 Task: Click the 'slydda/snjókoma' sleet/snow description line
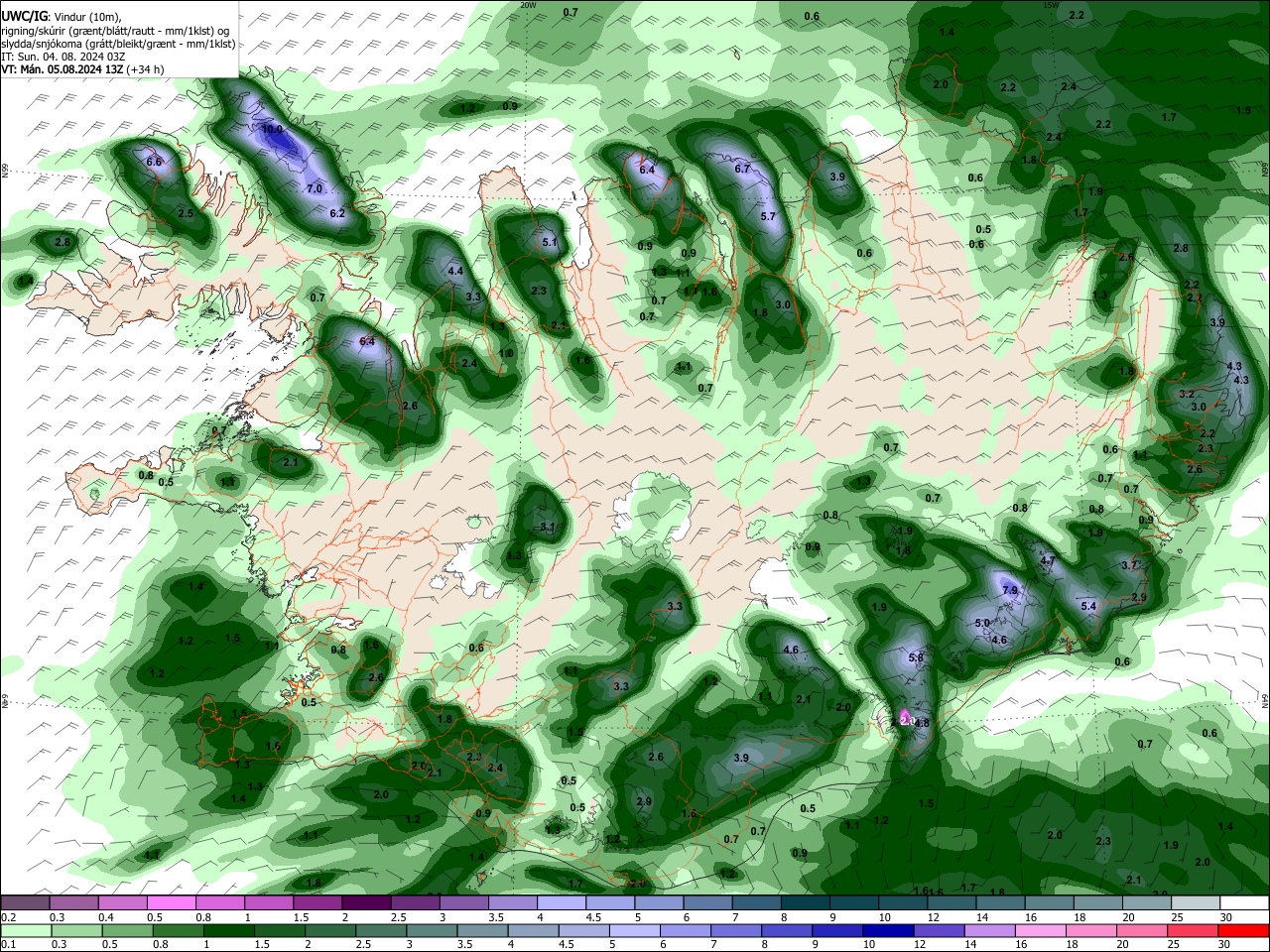pos(118,44)
